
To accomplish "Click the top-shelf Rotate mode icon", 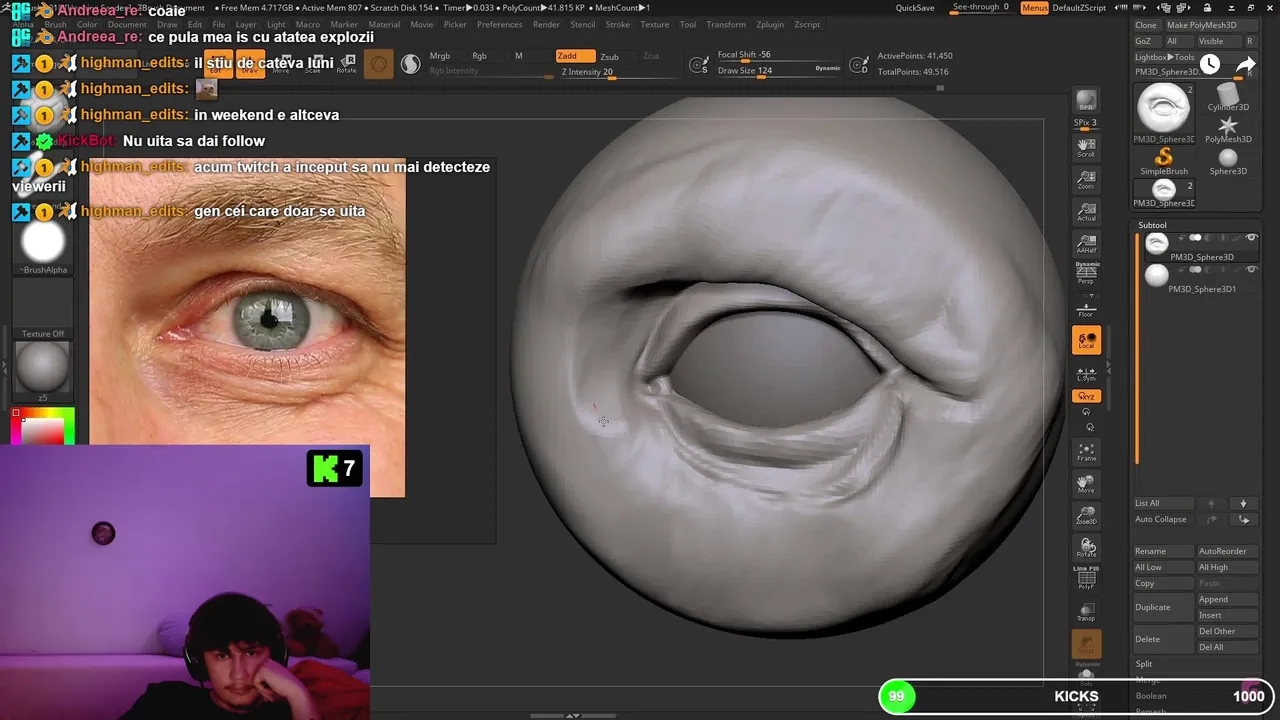I will (346, 64).
